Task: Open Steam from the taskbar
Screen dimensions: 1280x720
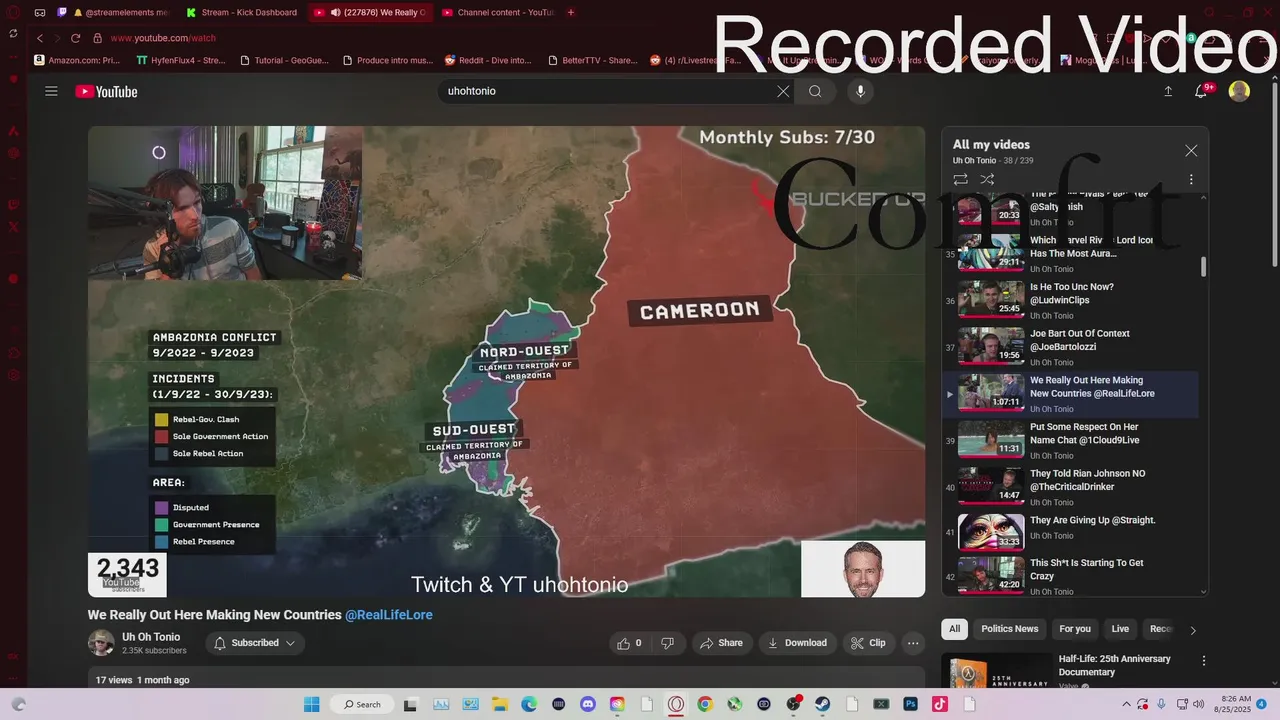Action: pos(823,704)
